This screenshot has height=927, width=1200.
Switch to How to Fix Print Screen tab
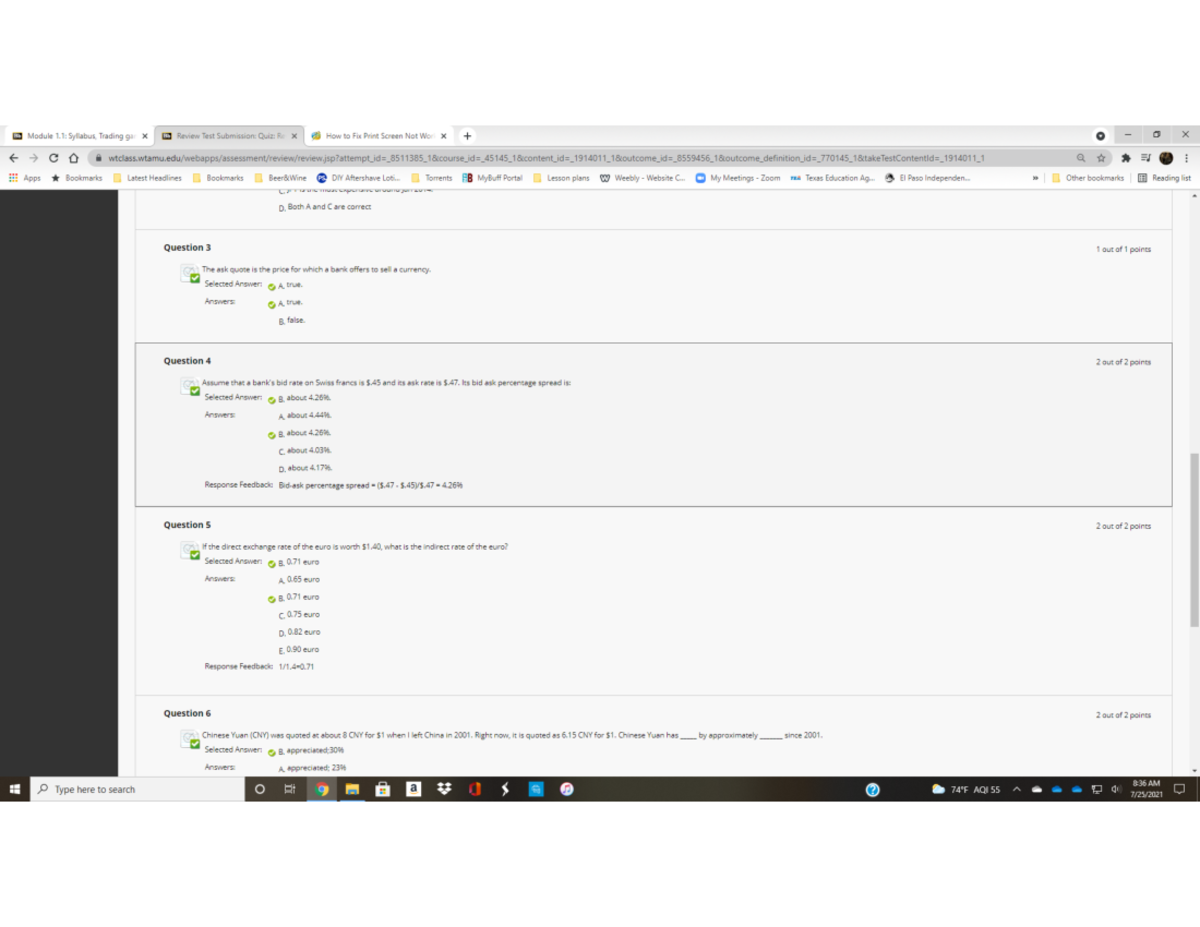click(x=377, y=135)
